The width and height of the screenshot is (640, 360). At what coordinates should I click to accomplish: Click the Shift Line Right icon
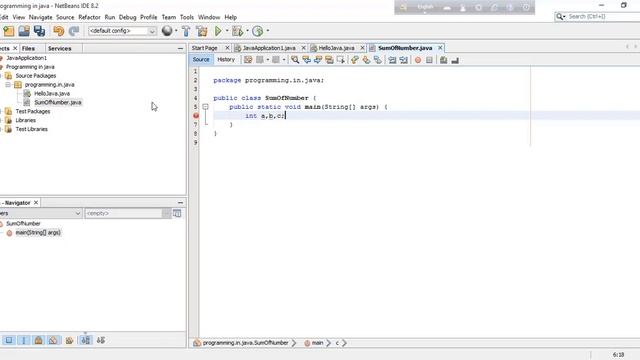click(x=404, y=60)
